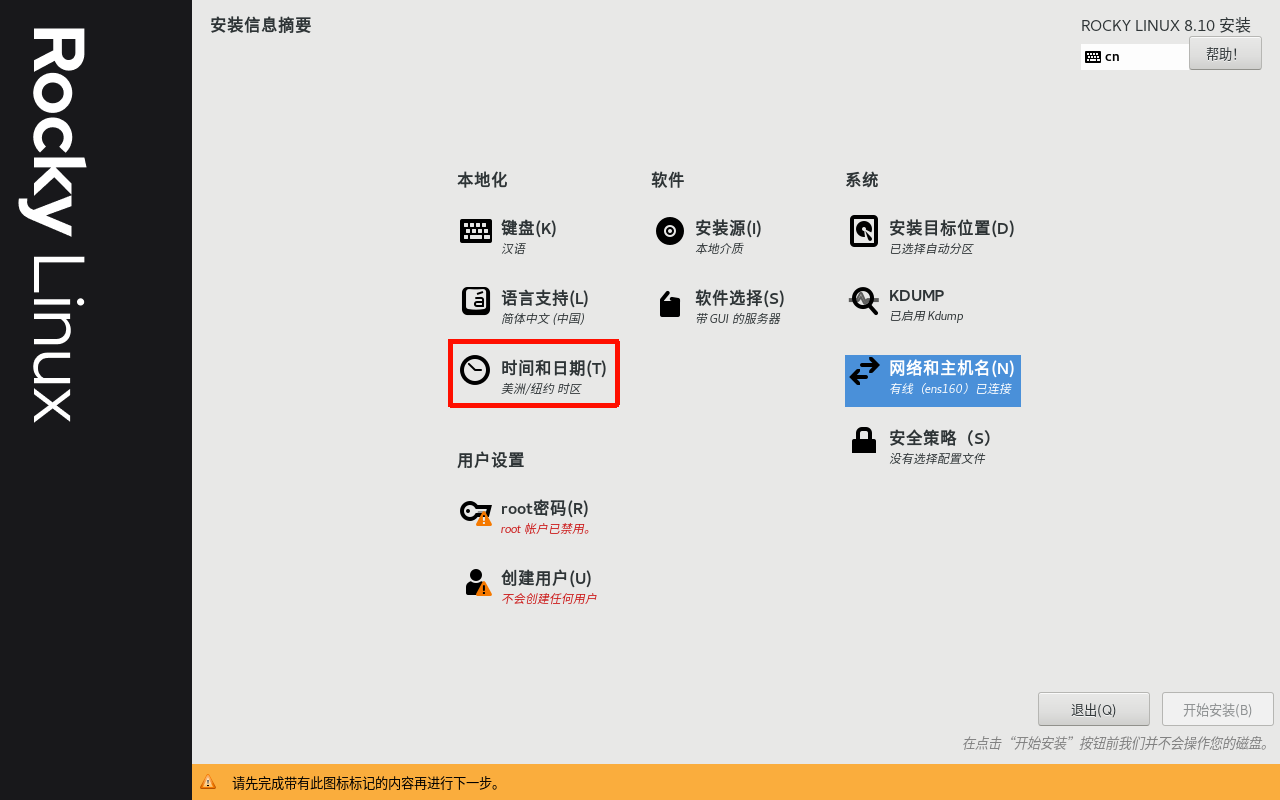Click the arrows icon for 网络和主机名
This screenshot has width=1280, height=800.
click(864, 372)
